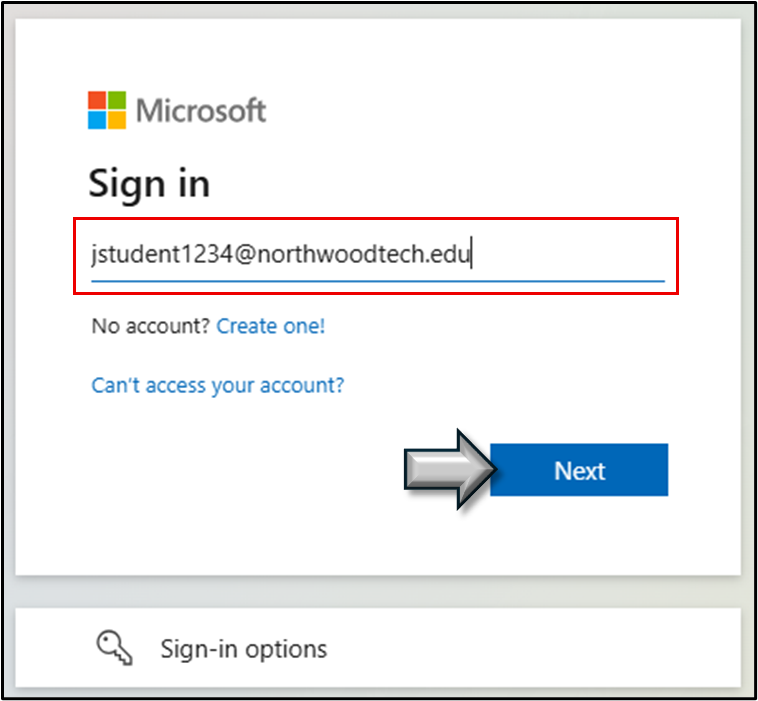Click the gray arrow pointing at Next
This screenshot has height=701, width=758.
click(451, 469)
